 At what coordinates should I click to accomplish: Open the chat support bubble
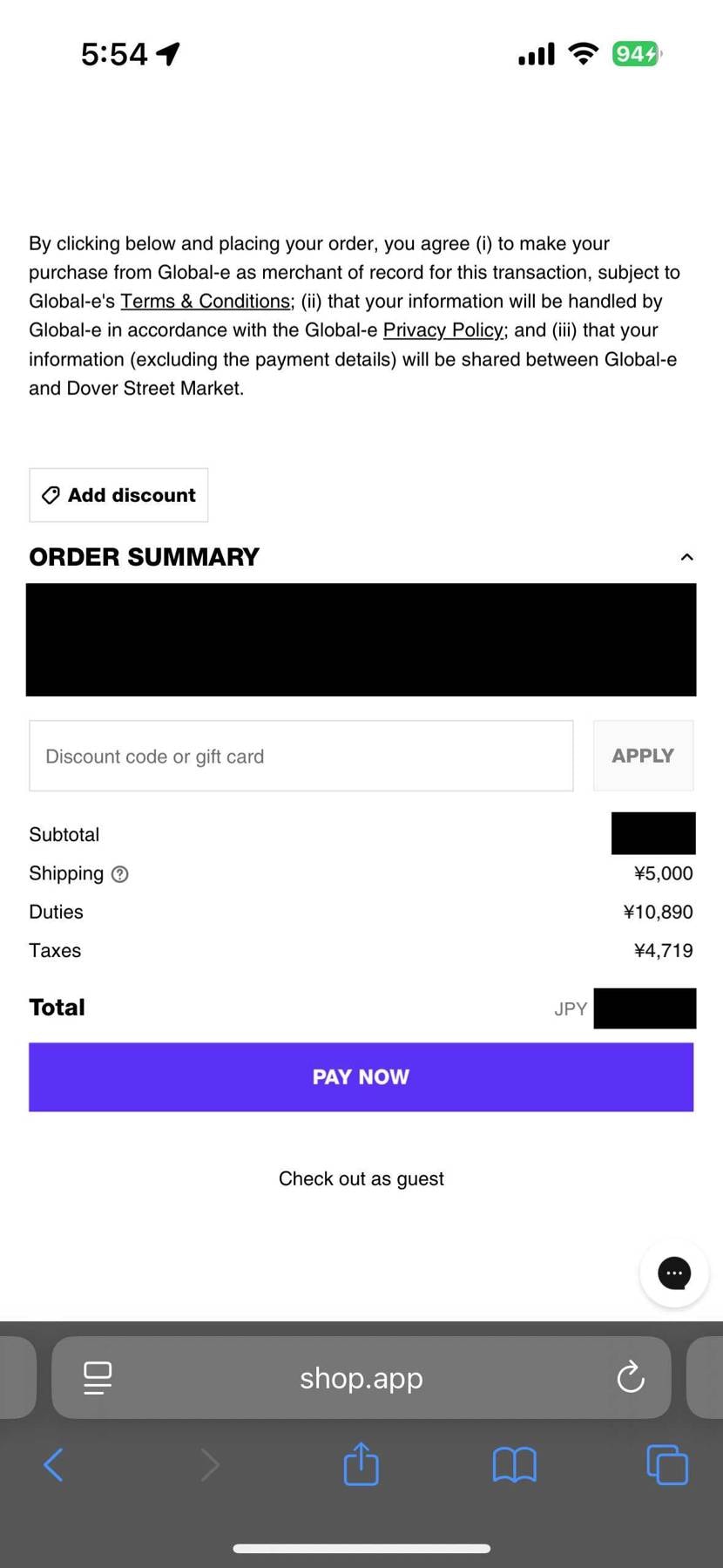coord(674,1273)
